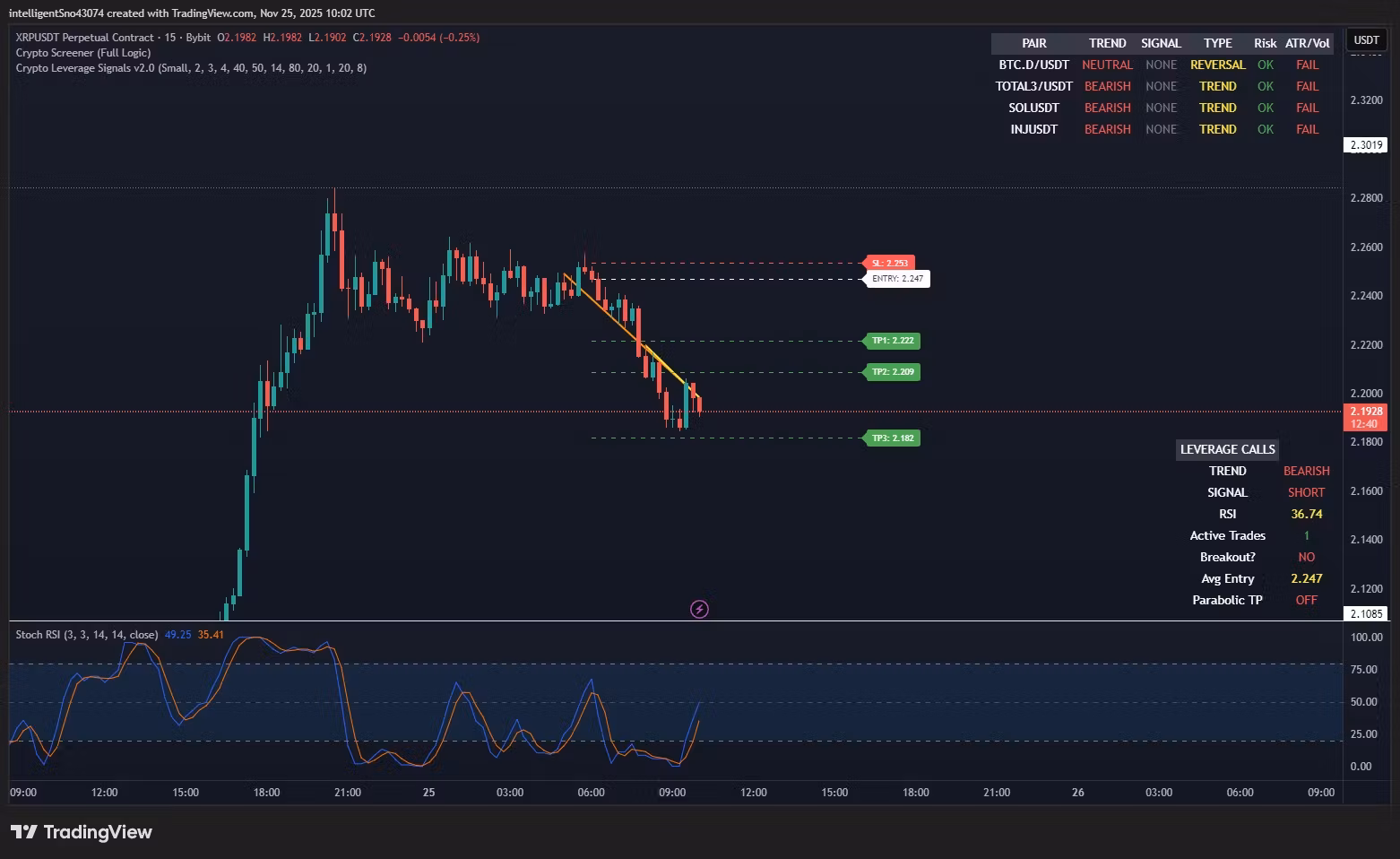Click the INJUSDT pair in screener table
The image size is (1400, 859).
point(1034,129)
